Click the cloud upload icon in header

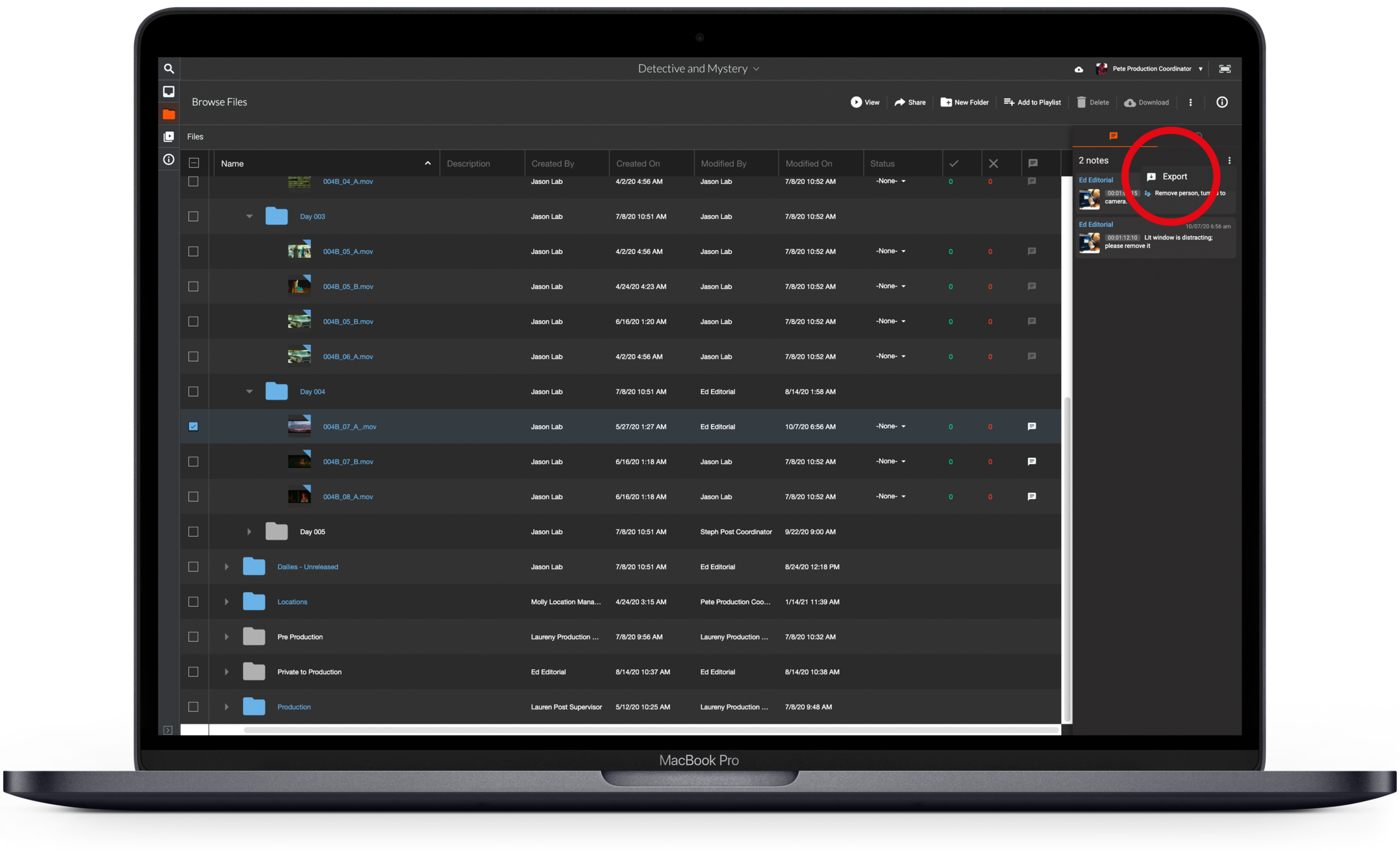click(1079, 69)
